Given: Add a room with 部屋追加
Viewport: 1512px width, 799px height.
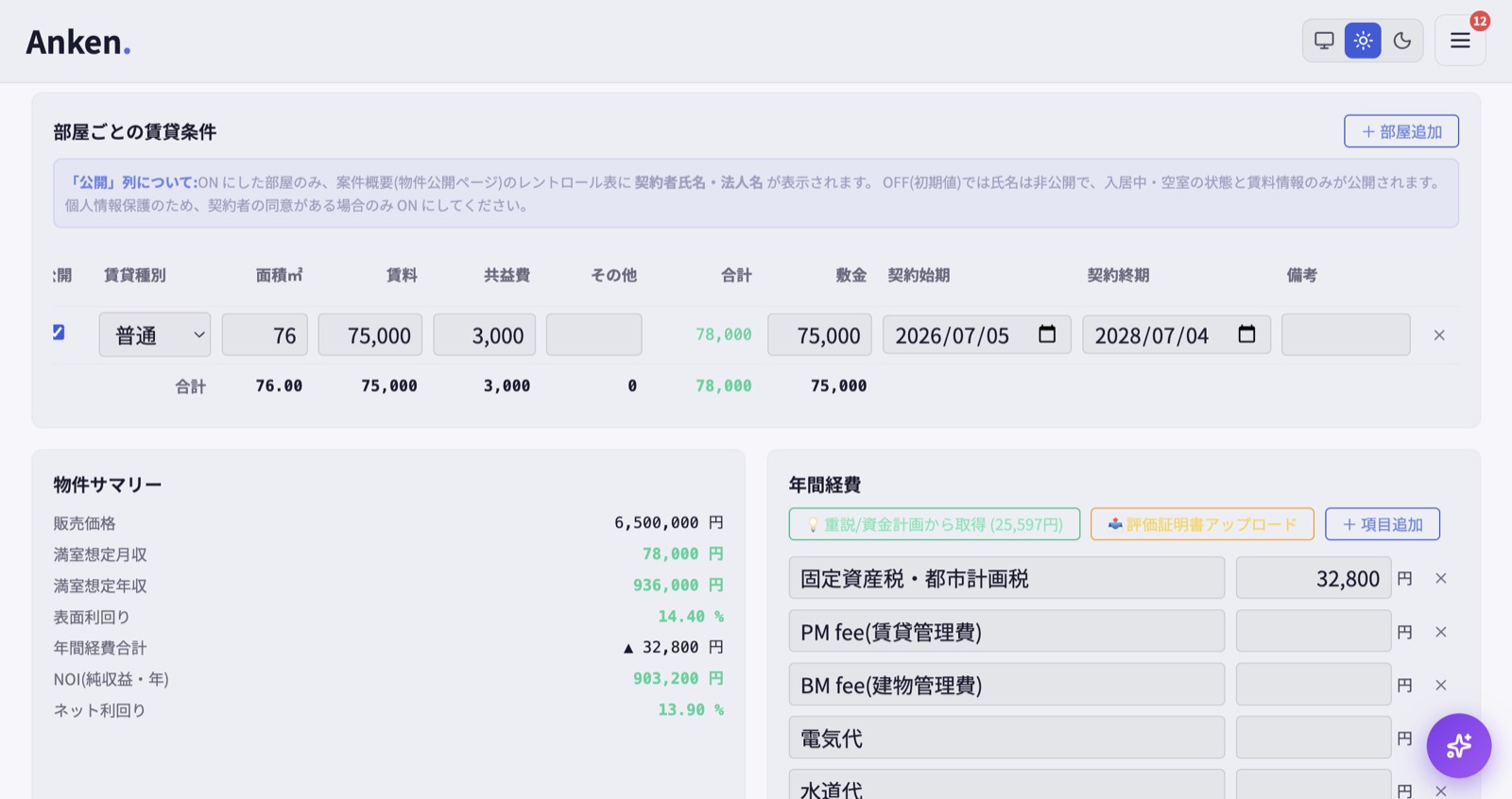Looking at the screenshot, I should (1401, 131).
